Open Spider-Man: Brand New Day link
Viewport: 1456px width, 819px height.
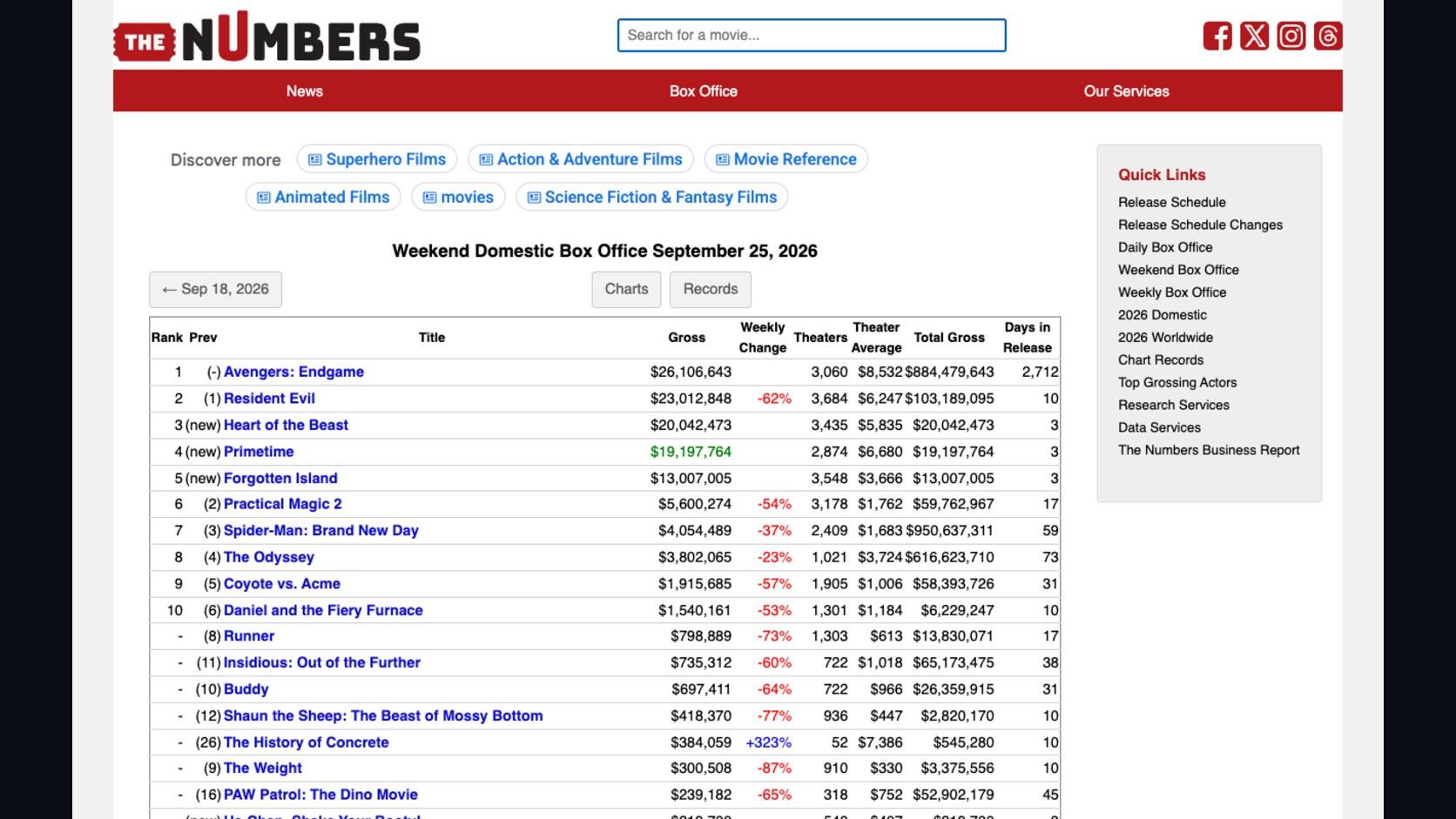(x=321, y=531)
